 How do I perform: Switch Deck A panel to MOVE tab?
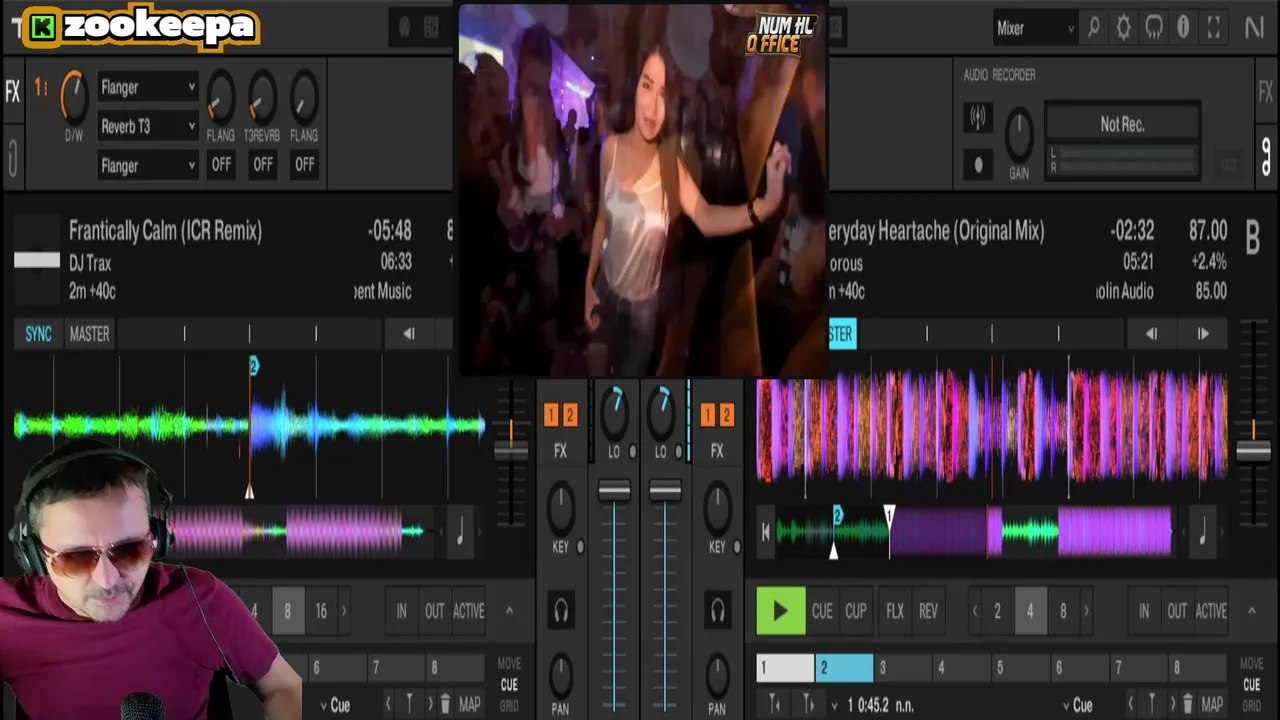point(509,664)
